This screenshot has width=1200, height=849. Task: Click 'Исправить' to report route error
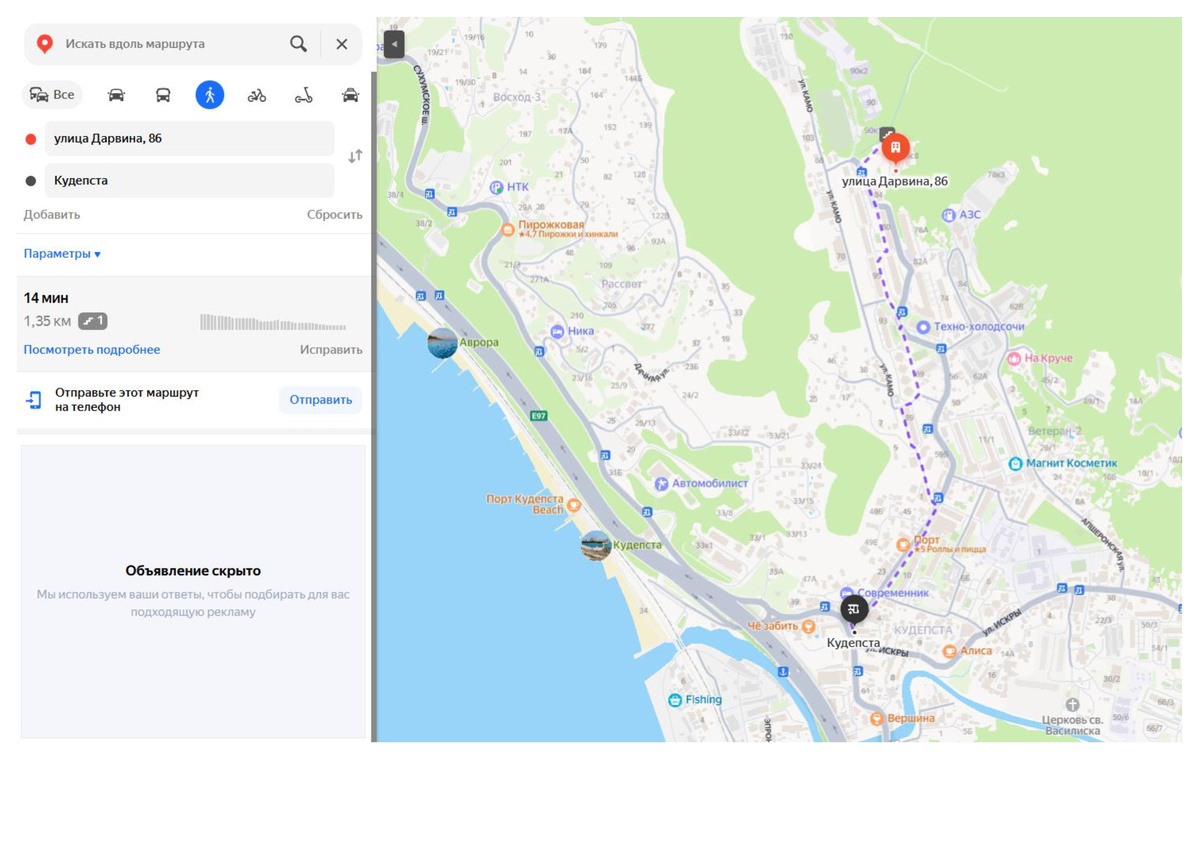[331, 350]
